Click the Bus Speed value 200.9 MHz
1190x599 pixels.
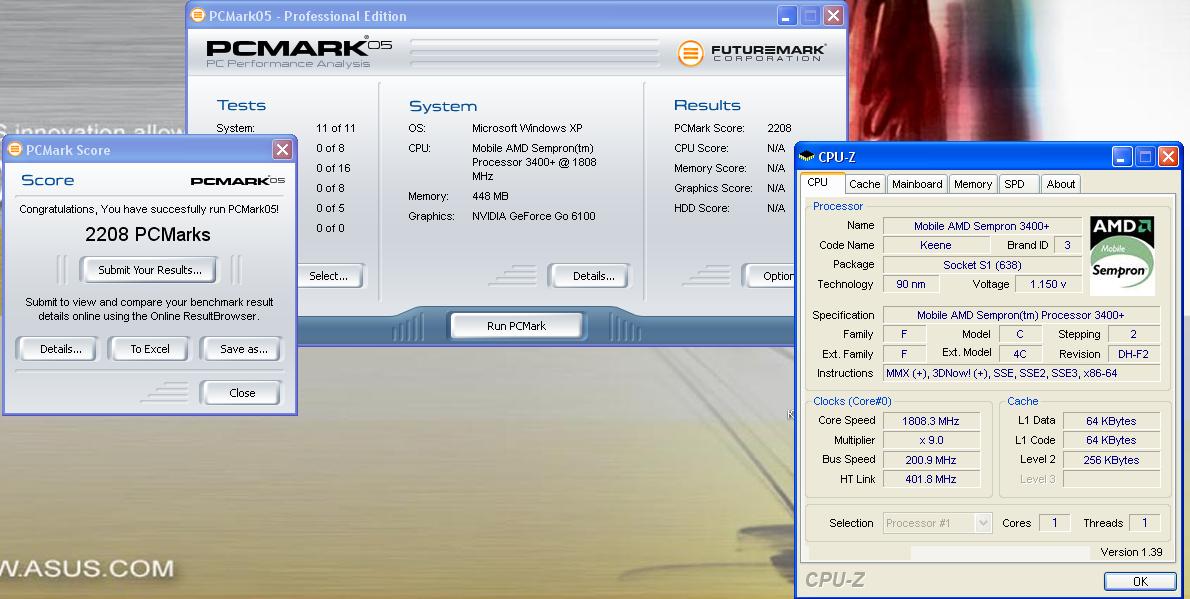[931, 460]
